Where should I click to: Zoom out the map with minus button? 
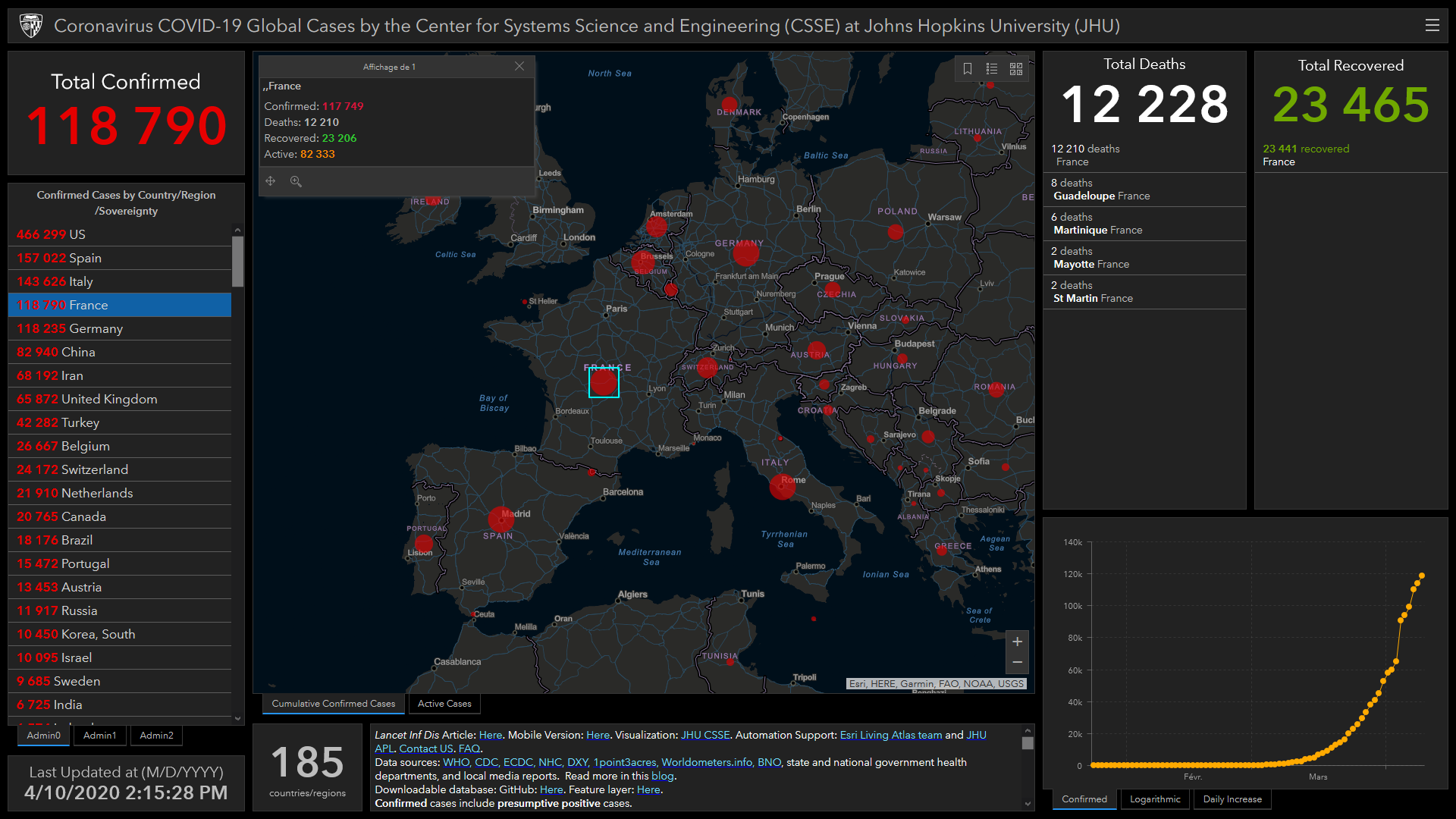click(1017, 663)
